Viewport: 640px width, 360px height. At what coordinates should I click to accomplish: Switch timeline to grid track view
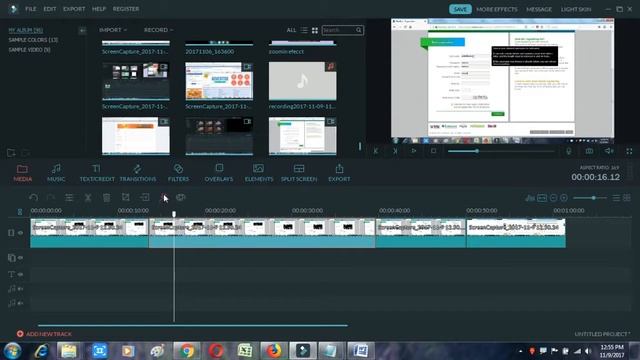(627, 198)
